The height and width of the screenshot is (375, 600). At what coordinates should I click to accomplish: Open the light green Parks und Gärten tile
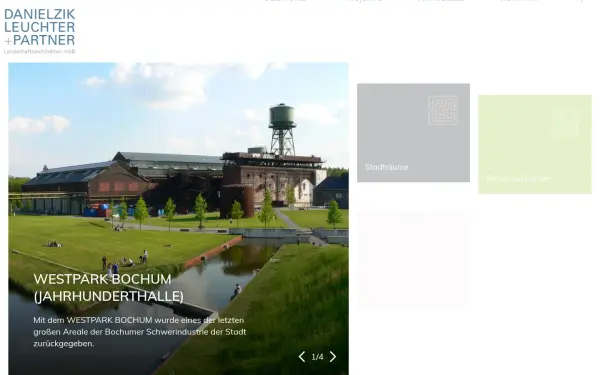[x=535, y=144]
